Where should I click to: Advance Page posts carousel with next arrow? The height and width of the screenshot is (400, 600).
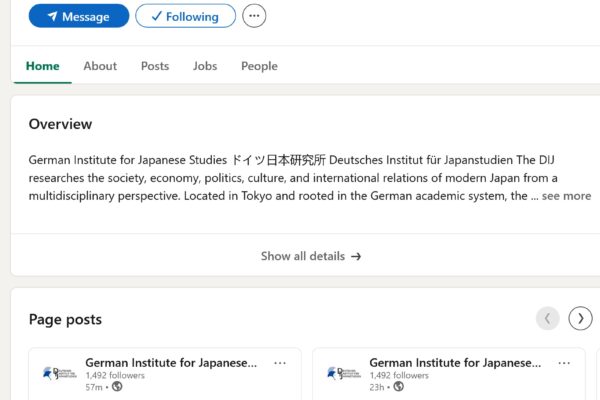[x=580, y=318]
